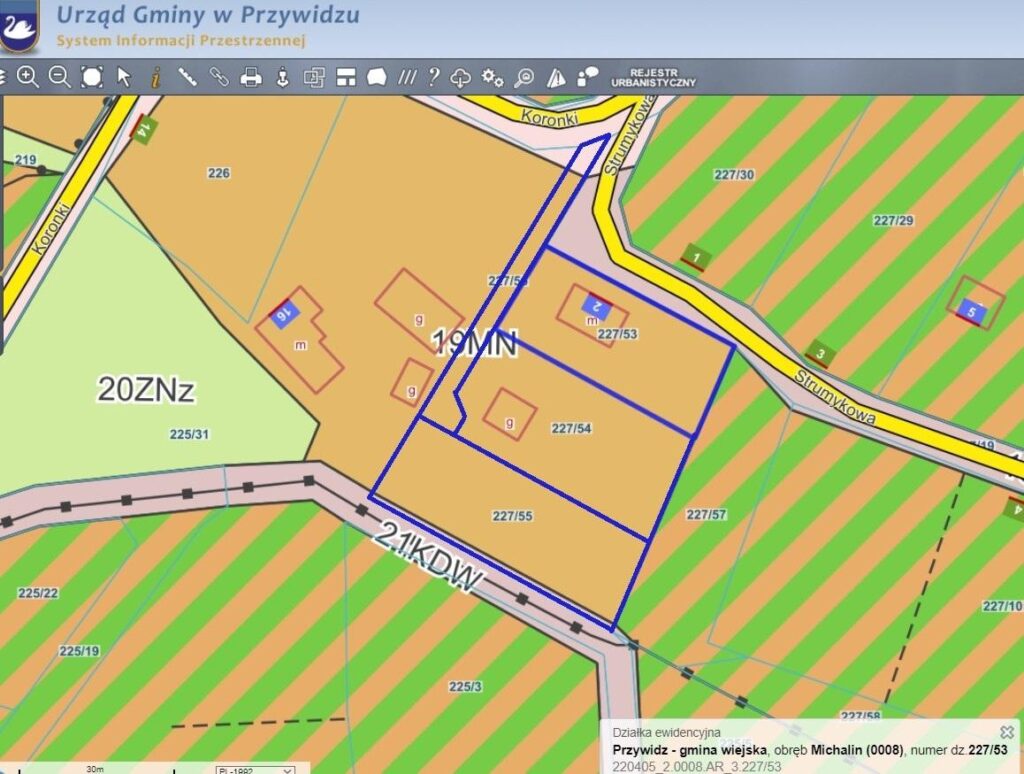Open Rejestr Urbanistyczny
This screenshot has height=774, width=1024.
653,78
